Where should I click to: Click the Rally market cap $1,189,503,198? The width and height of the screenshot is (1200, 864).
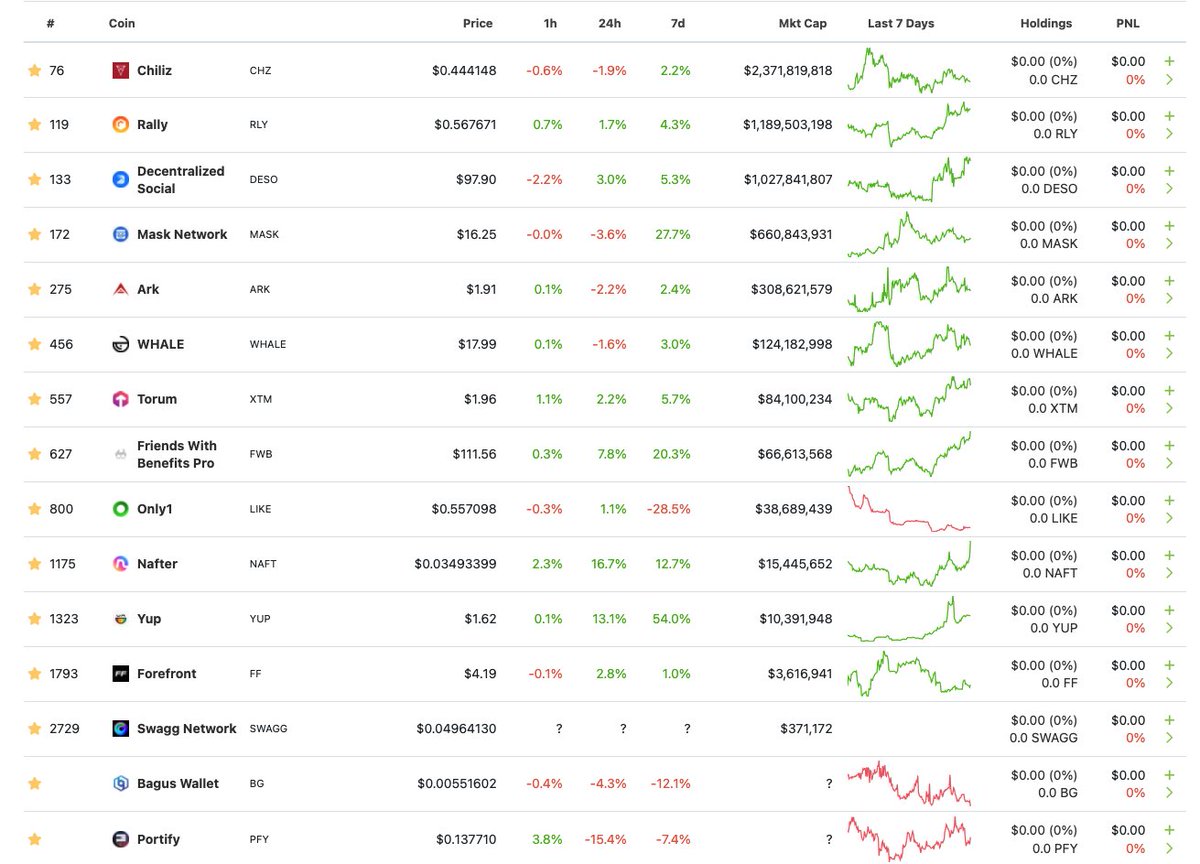[788, 125]
